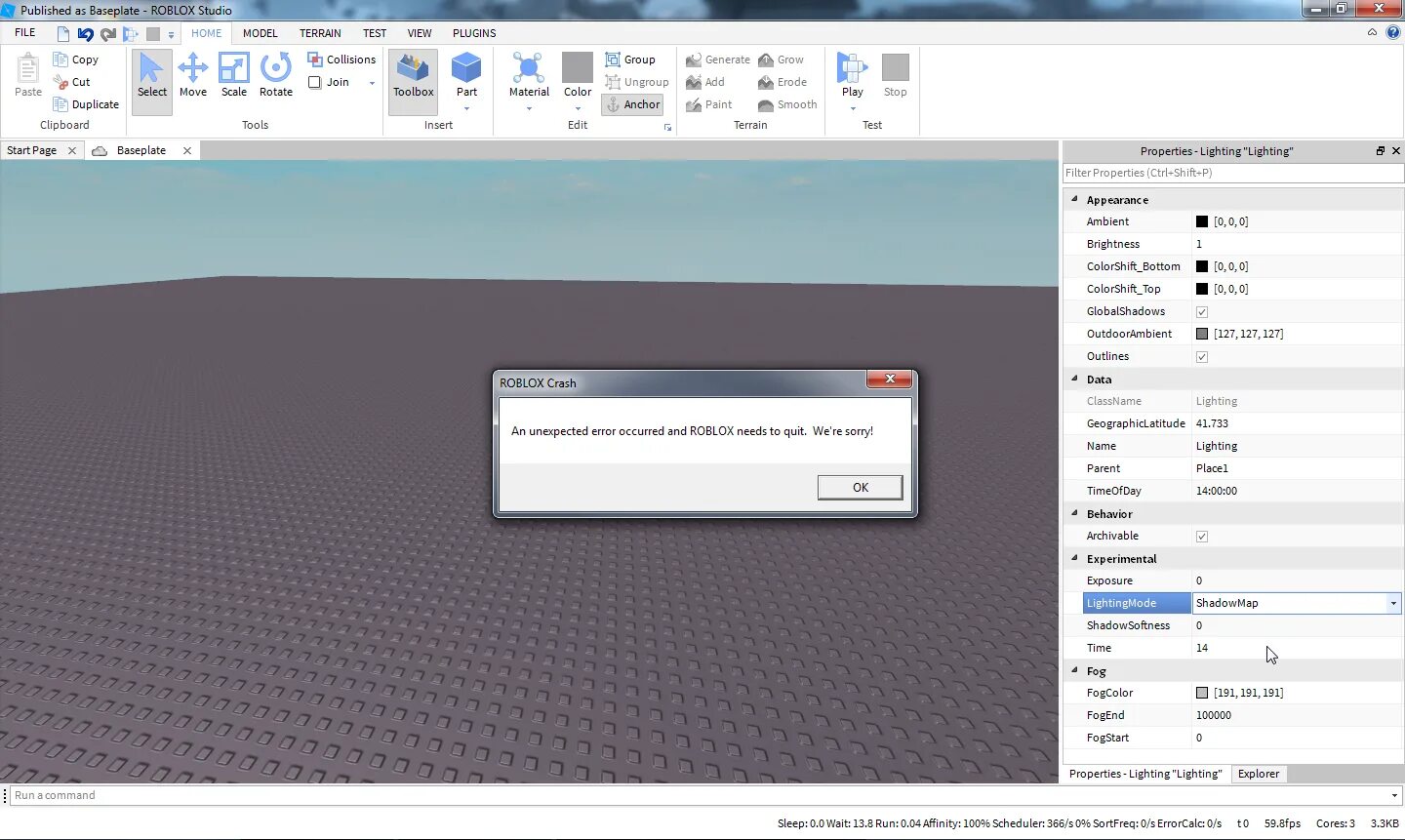Undo the last action in quick access toolbar
This screenshot has width=1405, height=840.
point(86,33)
